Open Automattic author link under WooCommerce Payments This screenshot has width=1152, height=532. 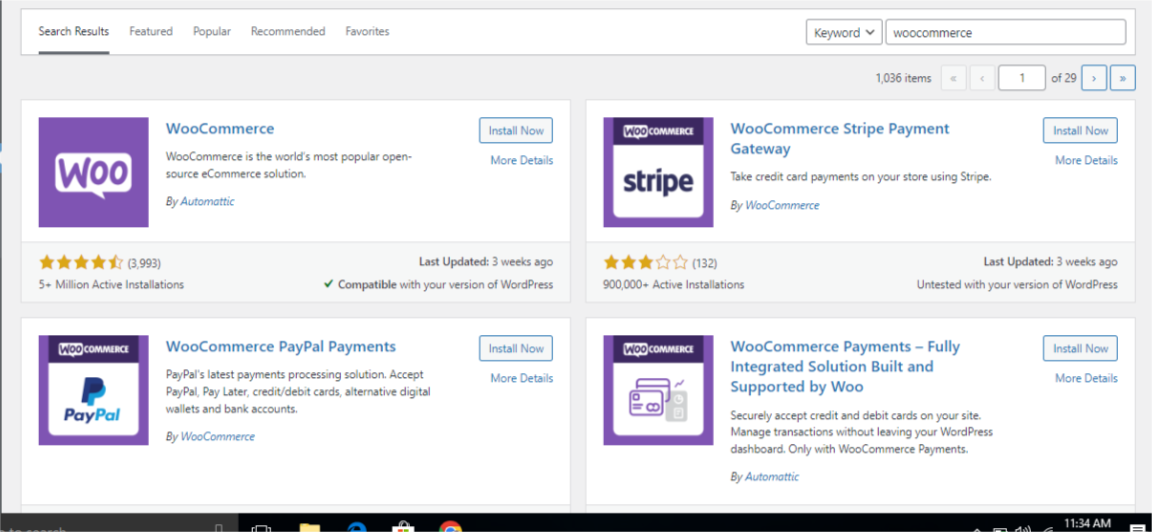point(772,477)
